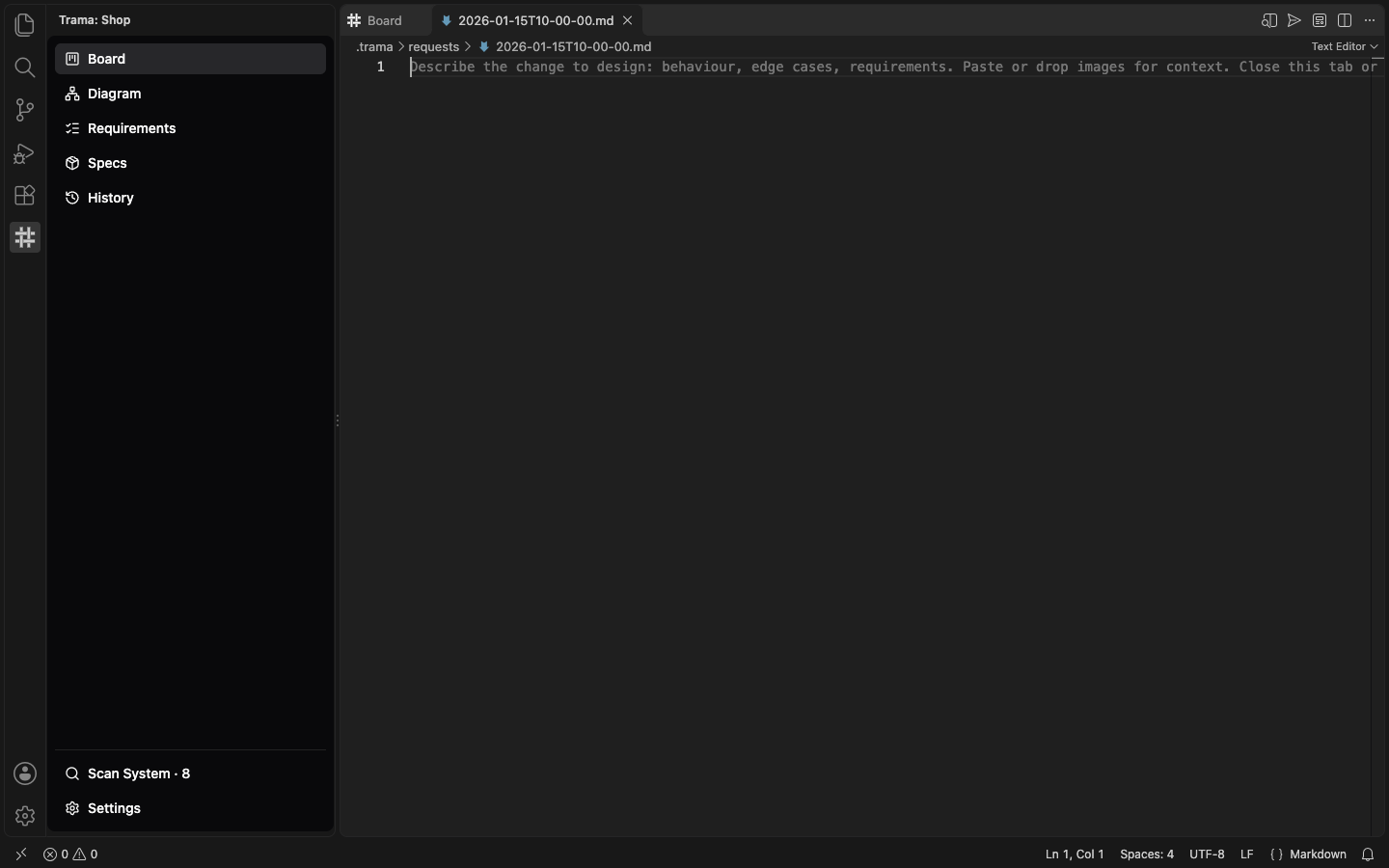
Task: Select the Trama grid icon in the activity bar
Action: [25, 237]
